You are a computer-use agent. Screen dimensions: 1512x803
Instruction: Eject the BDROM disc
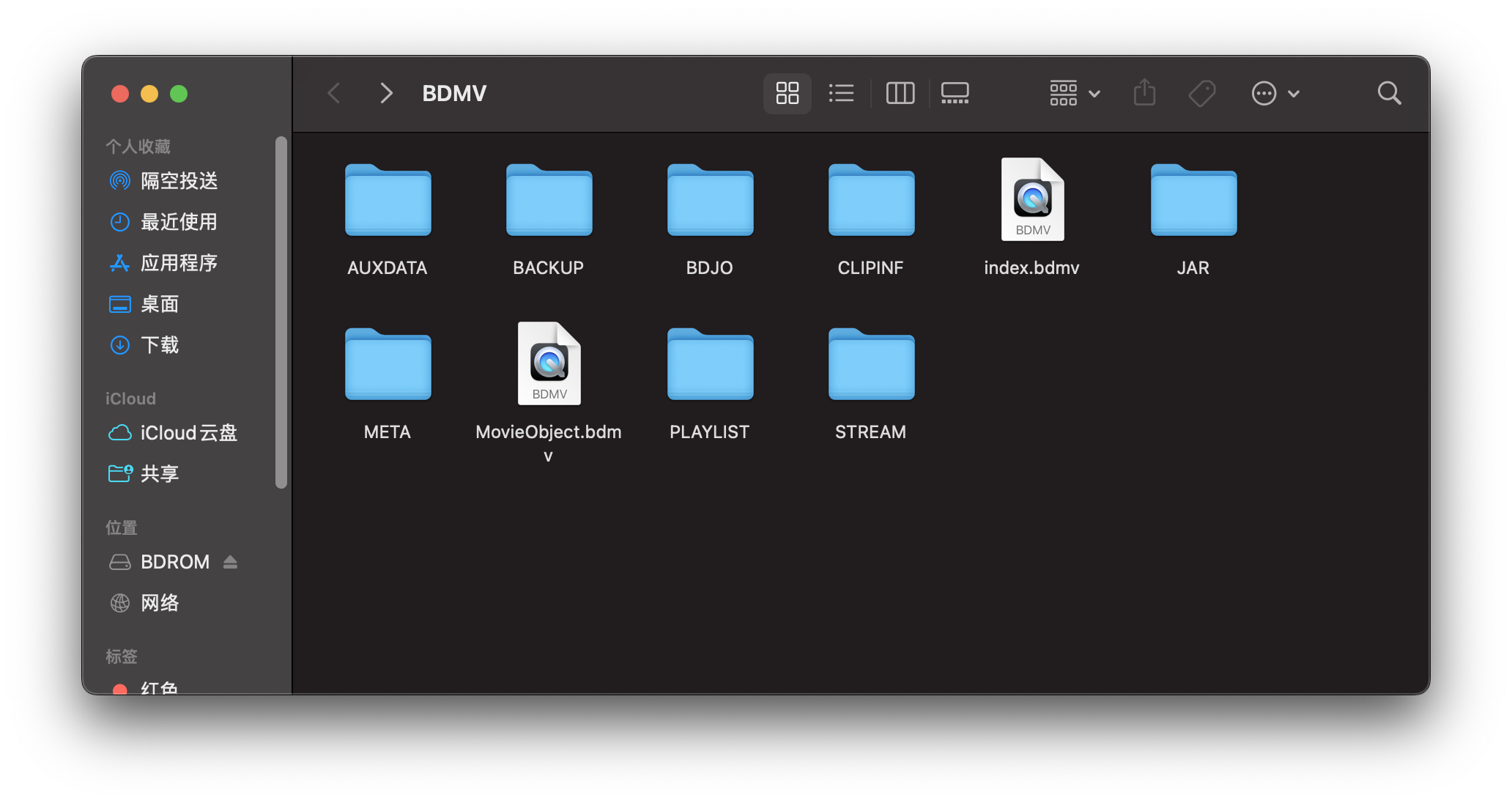230,562
